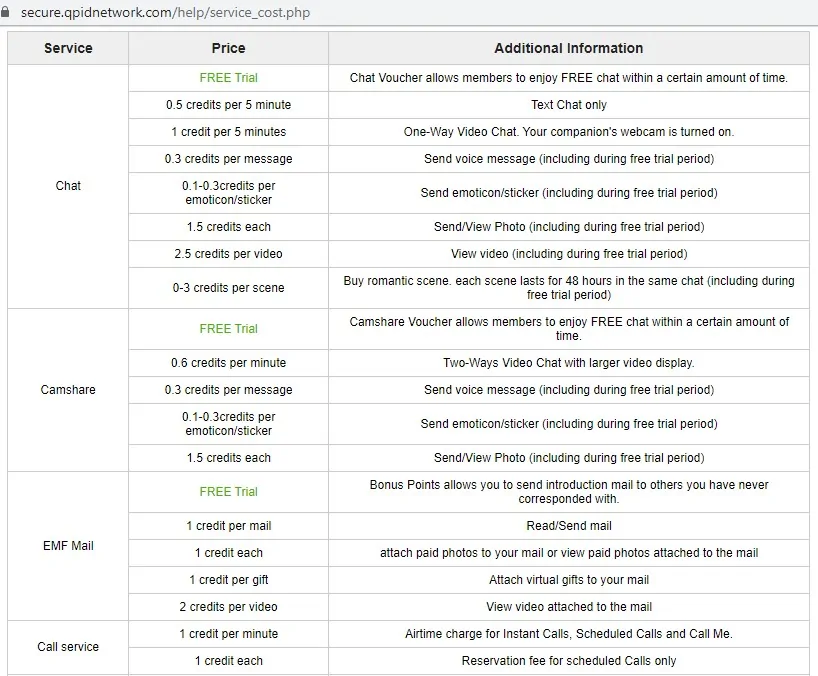The height and width of the screenshot is (676, 818).
Task: Click the Additional Information column header
Action: pyautogui.click(x=568, y=48)
